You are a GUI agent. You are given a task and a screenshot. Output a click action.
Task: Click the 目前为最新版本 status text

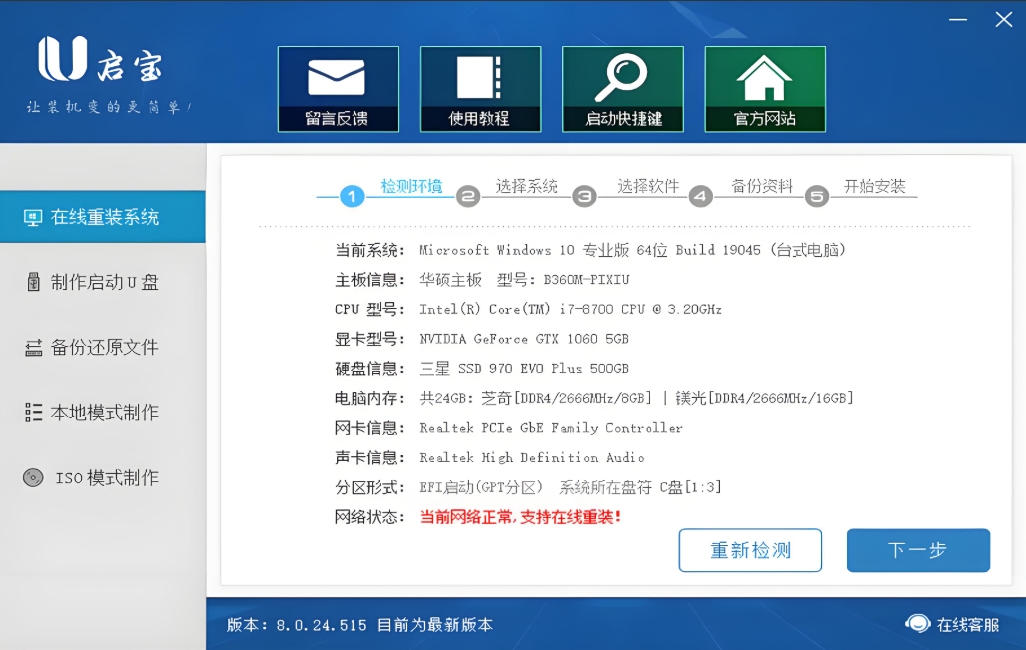pos(434,625)
